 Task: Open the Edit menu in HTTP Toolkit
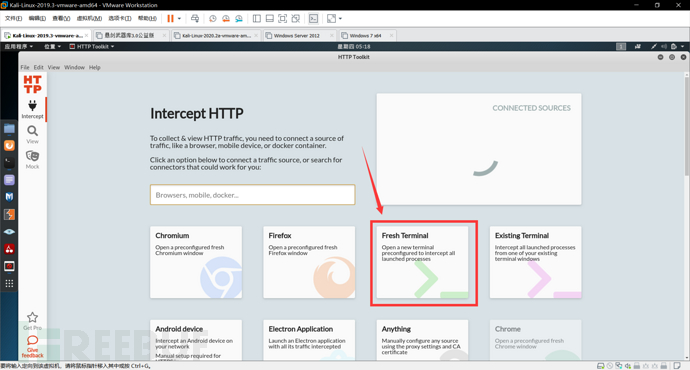pos(39,67)
